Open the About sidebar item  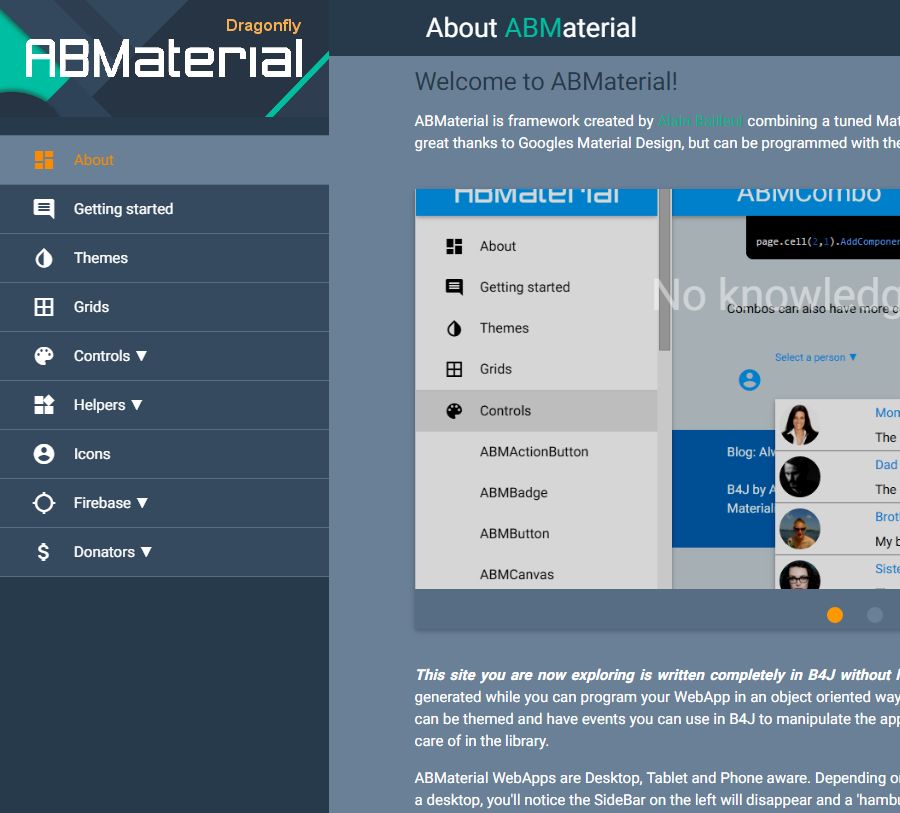click(x=164, y=160)
